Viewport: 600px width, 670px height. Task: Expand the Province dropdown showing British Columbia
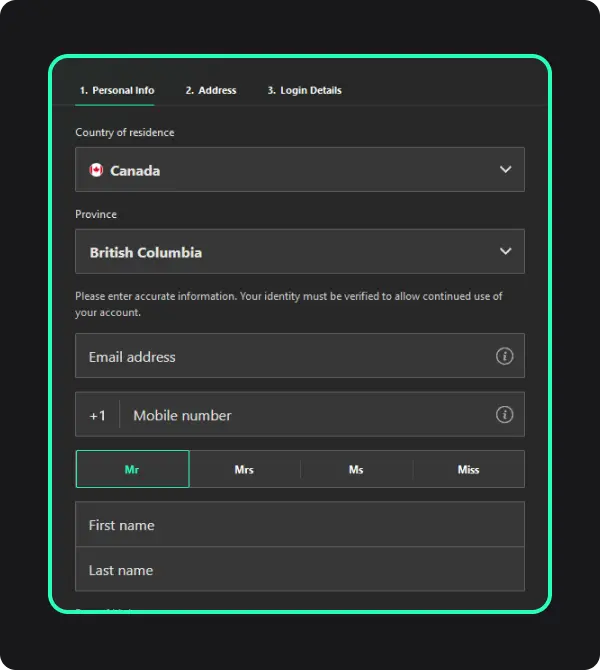point(300,252)
